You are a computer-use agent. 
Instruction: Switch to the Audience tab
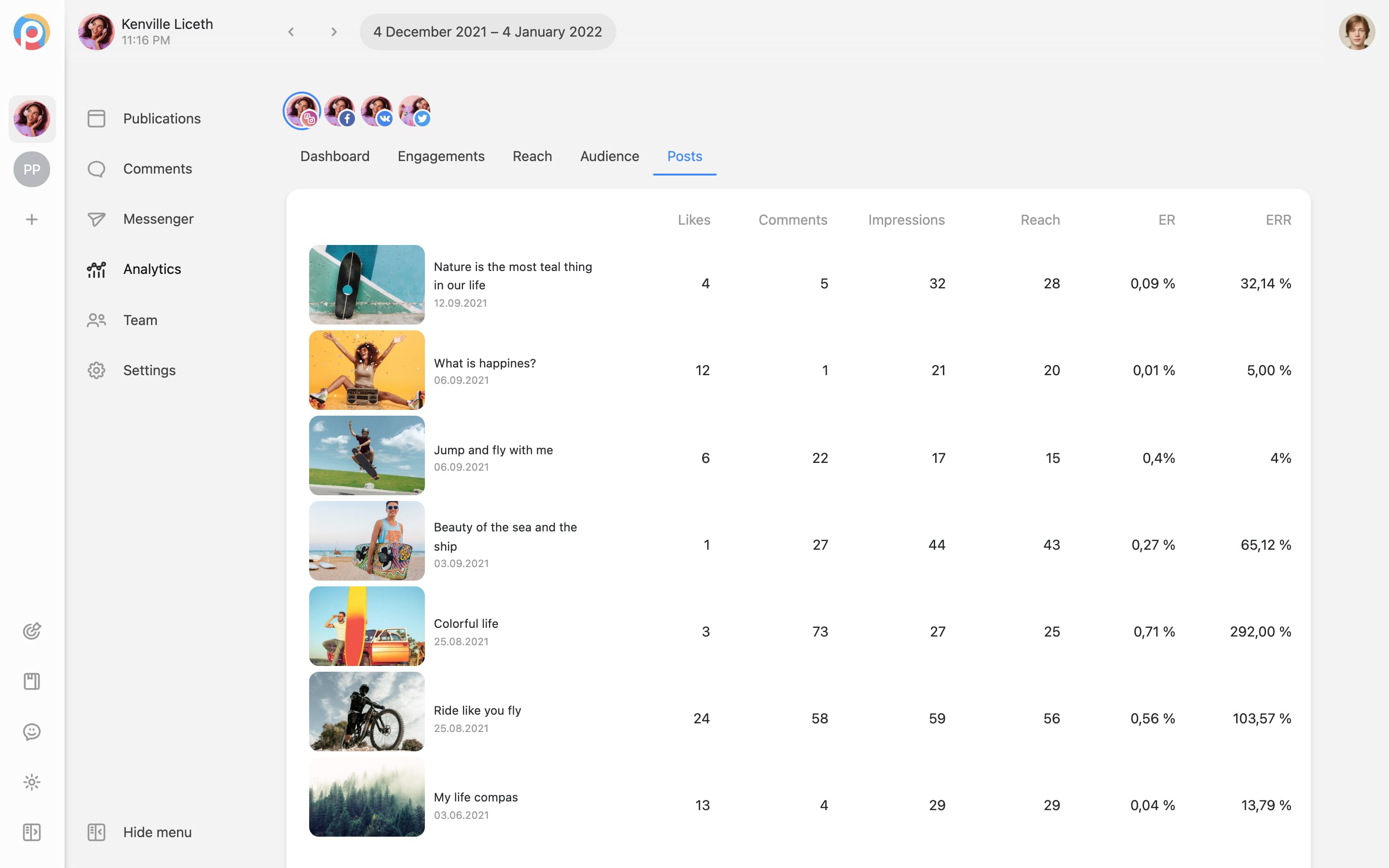click(x=610, y=156)
